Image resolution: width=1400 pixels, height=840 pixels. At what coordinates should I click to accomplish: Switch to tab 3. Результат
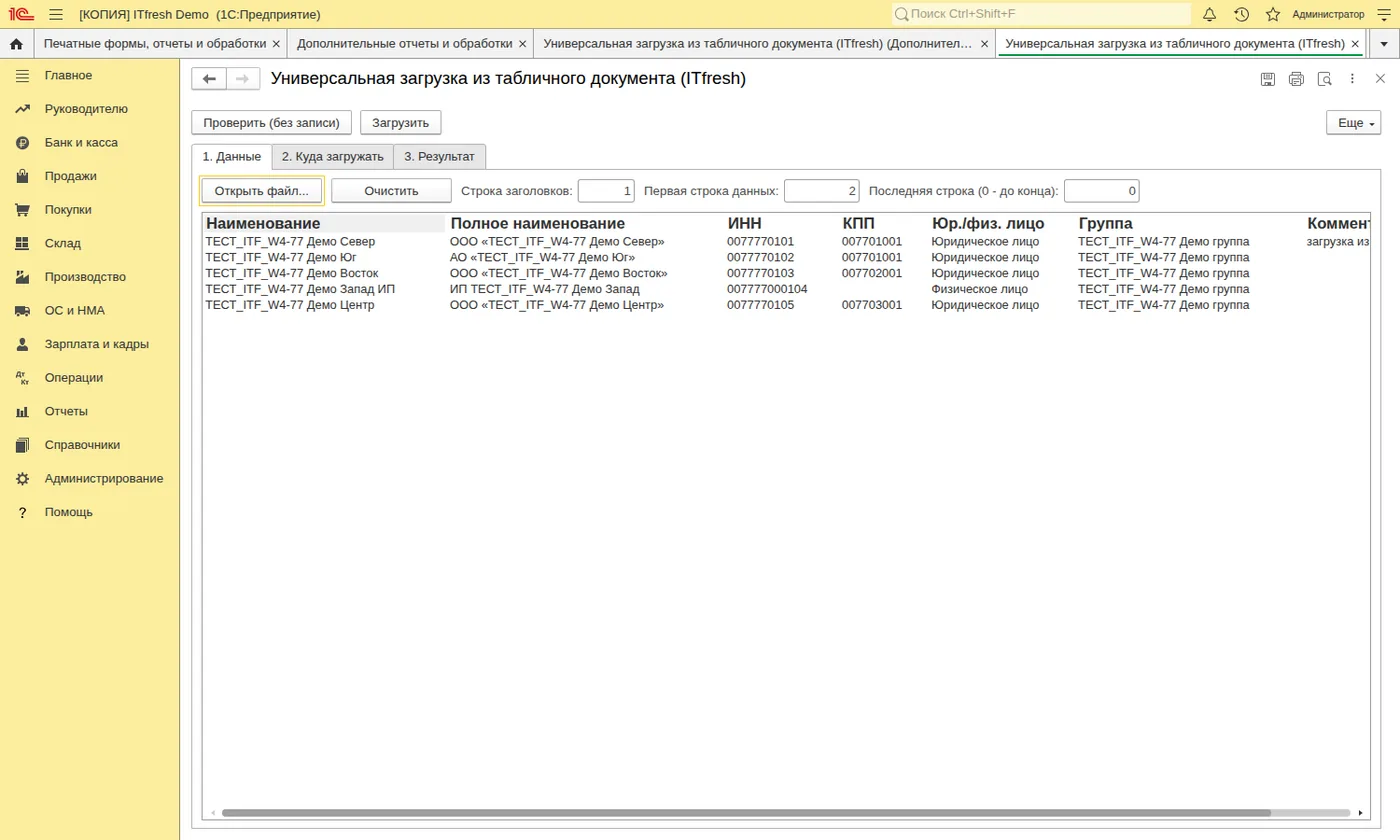[439, 157]
